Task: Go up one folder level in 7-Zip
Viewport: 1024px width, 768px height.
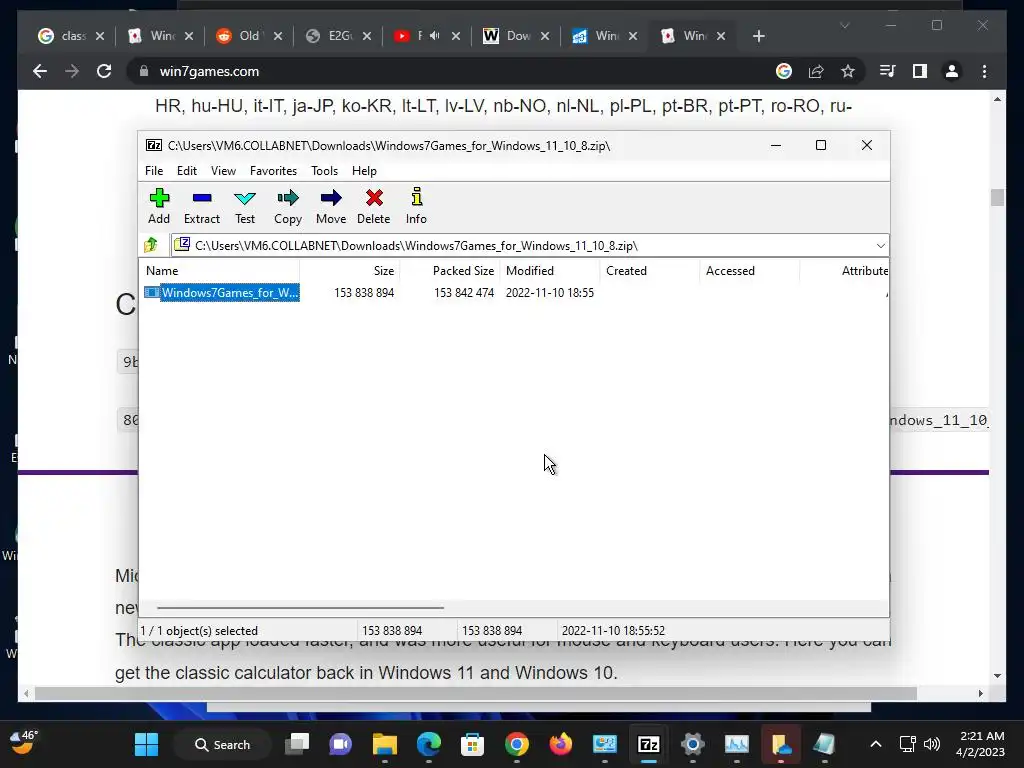Action: click(152, 245)
